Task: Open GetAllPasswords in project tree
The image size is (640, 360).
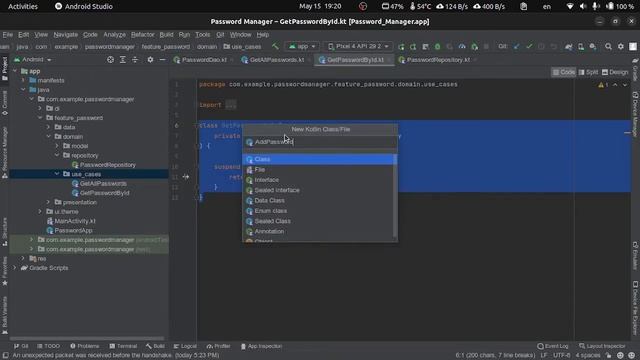Action: pyautogui.click(x=99, y=184)
